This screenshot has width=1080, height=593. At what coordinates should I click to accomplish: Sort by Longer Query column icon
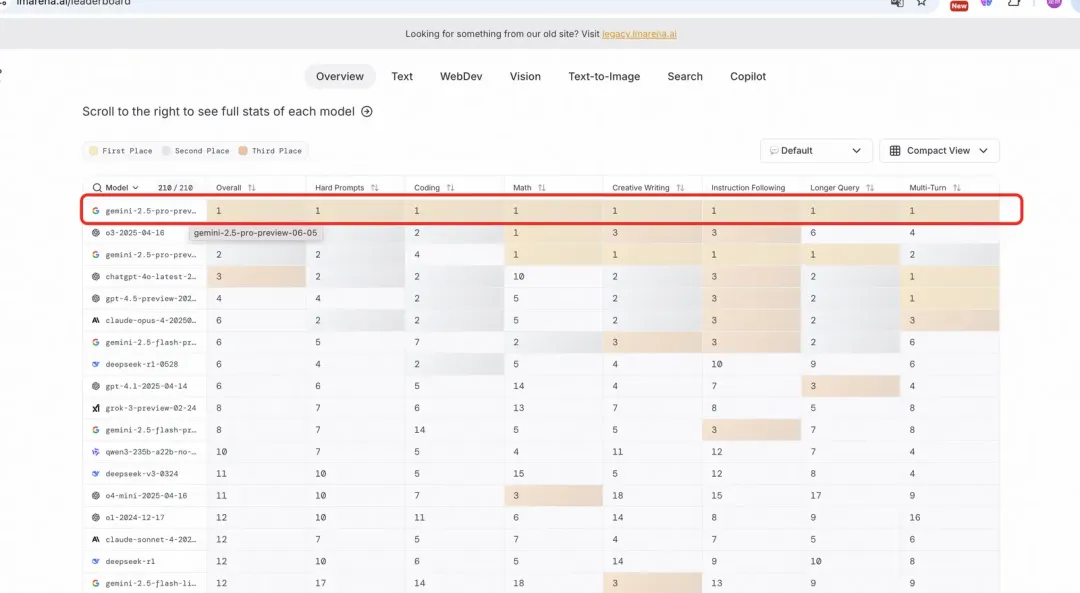click(x=870, y=188)
